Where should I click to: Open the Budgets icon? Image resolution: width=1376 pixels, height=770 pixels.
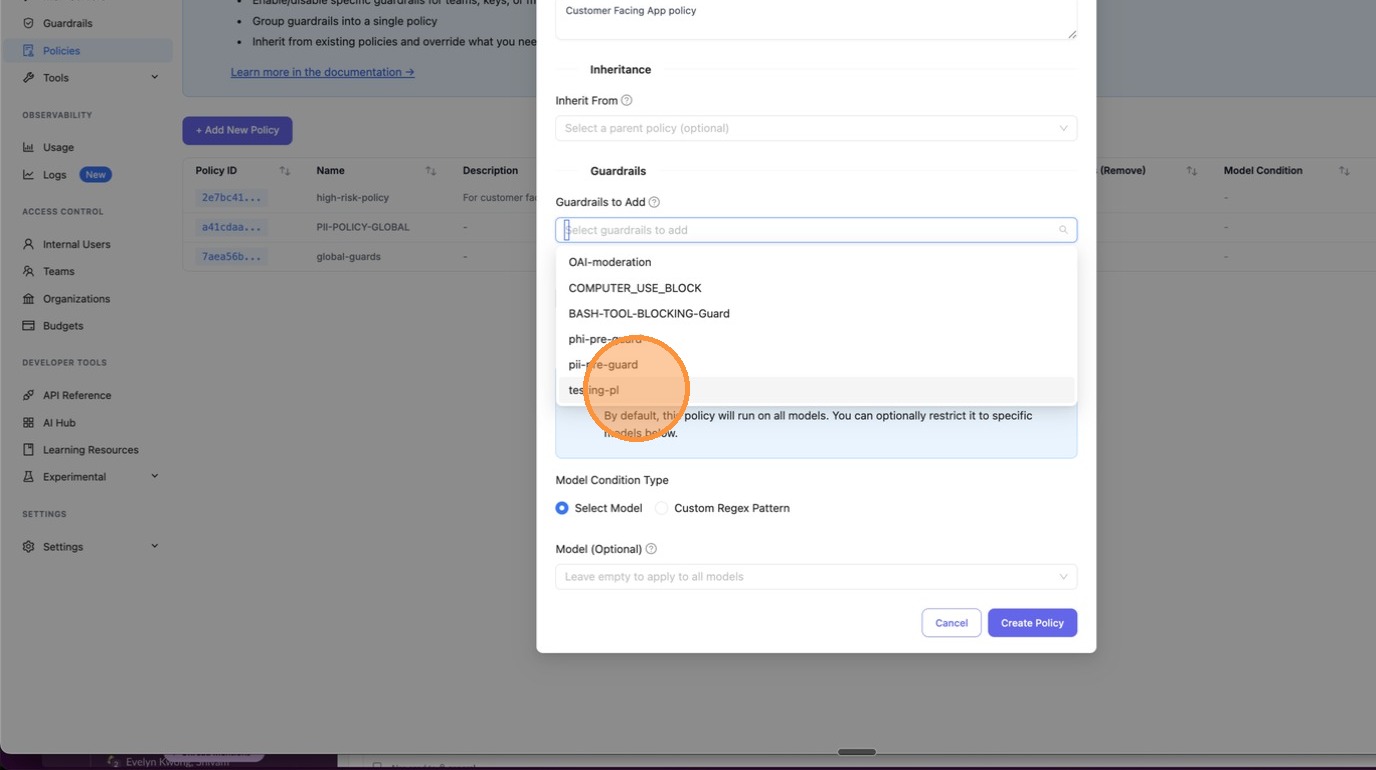pos(28,325)
